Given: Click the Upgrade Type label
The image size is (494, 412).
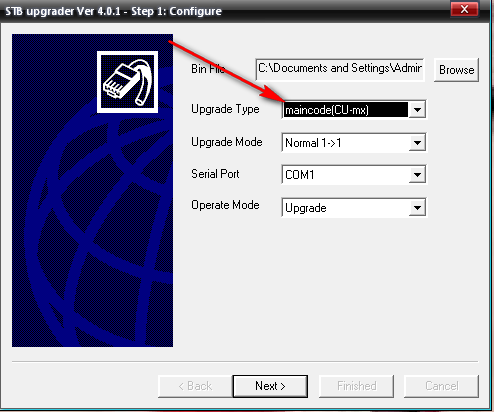Looking at the screenshot, I should click(225, 109).
